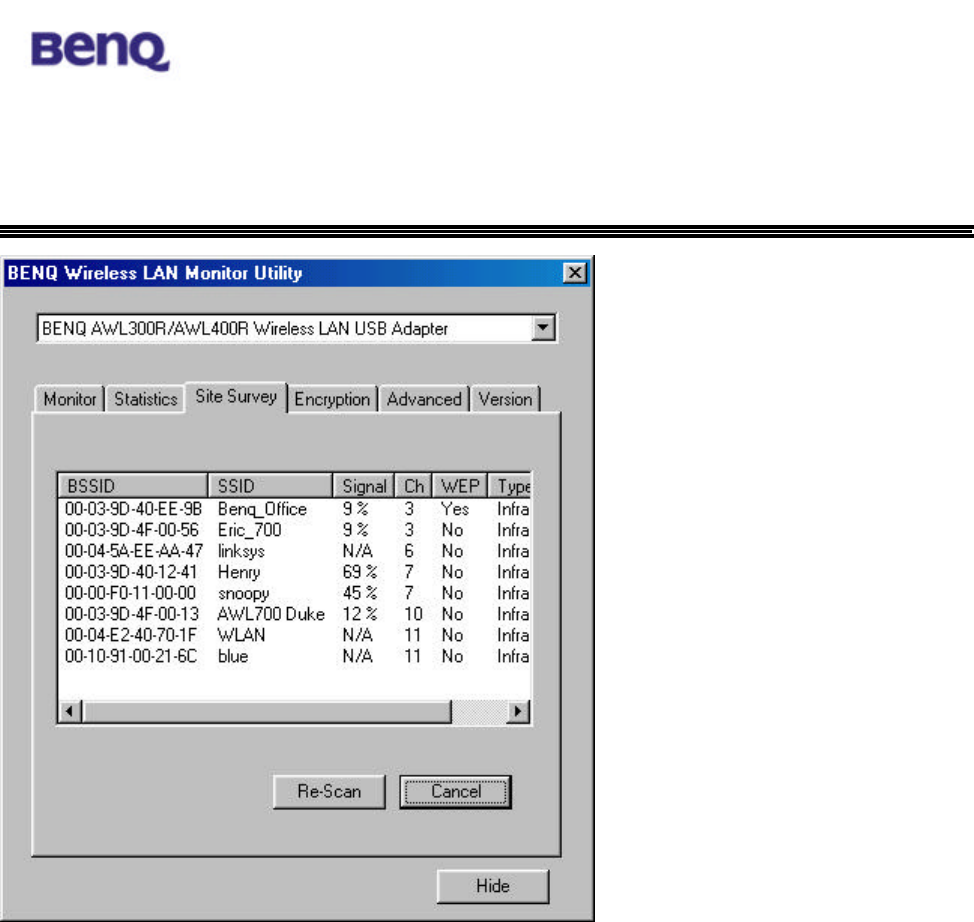Sort list by BSSID column header

[x=132, y=485]
